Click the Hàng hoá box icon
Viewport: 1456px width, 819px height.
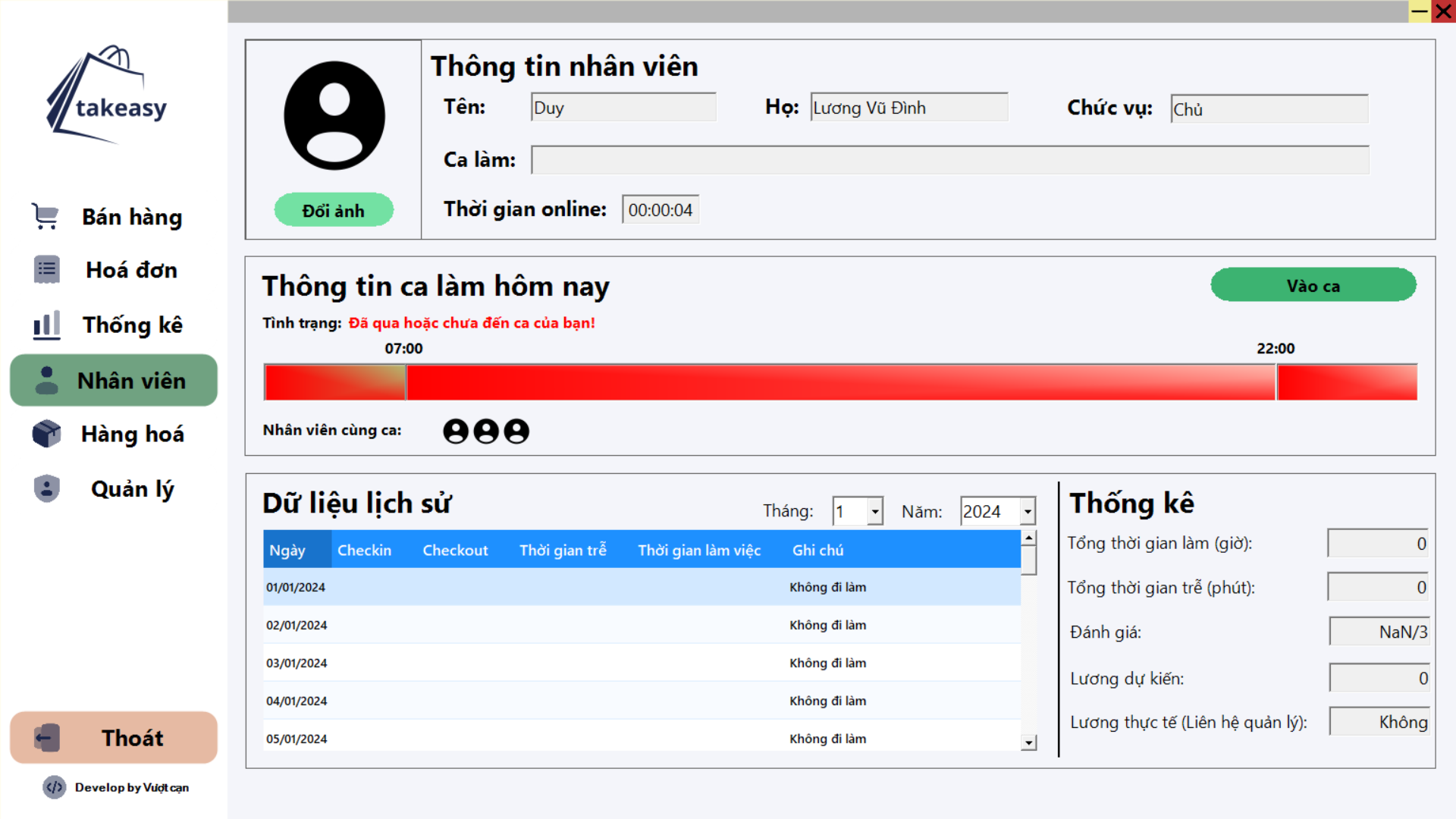pyautogui.click(x=46, y=434)
